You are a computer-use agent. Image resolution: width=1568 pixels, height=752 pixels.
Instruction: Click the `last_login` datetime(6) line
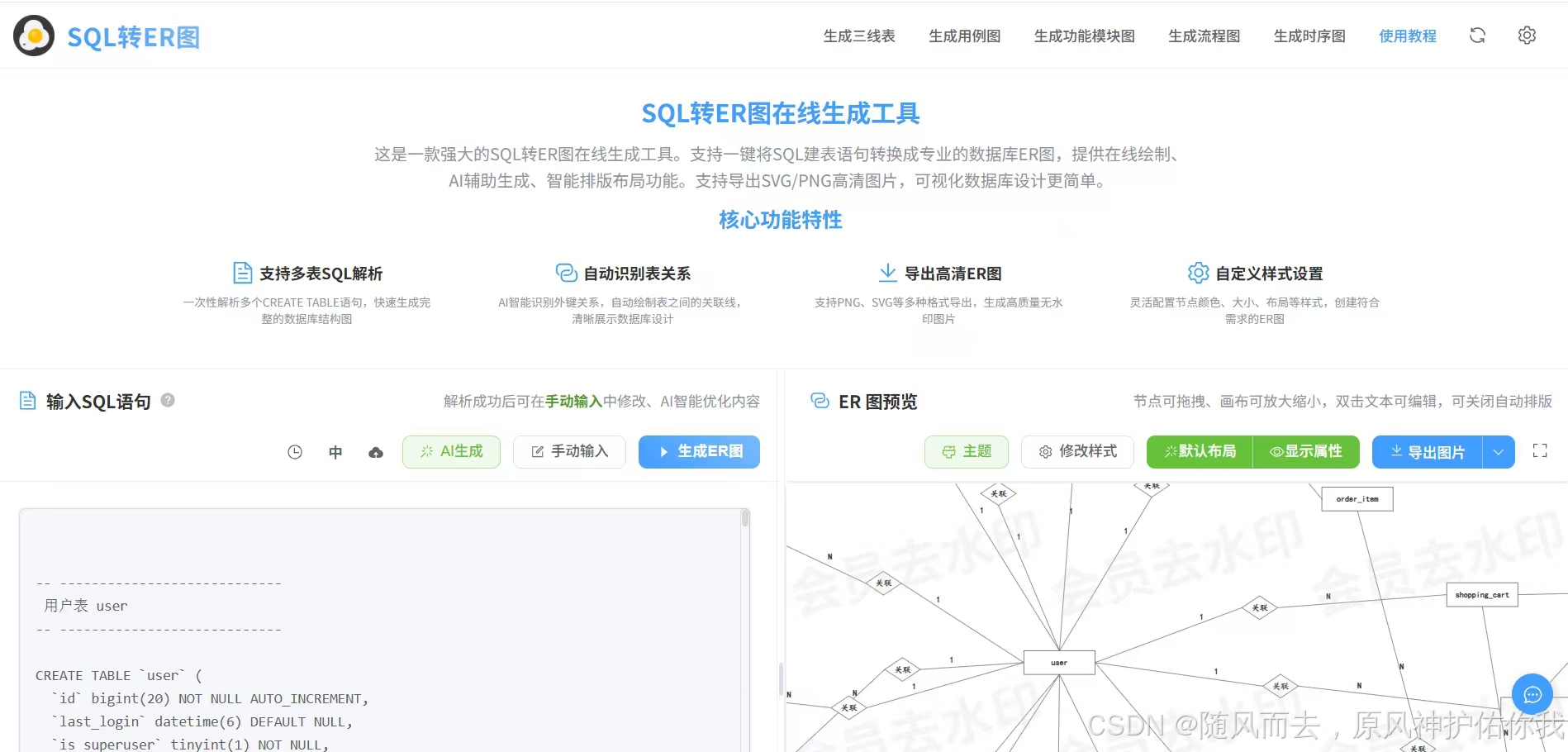[x=202, y=722]
